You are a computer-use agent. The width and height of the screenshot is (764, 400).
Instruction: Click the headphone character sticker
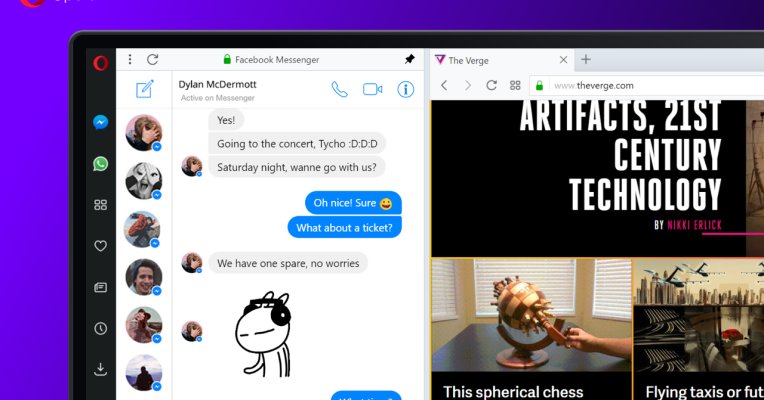point(263,334)
